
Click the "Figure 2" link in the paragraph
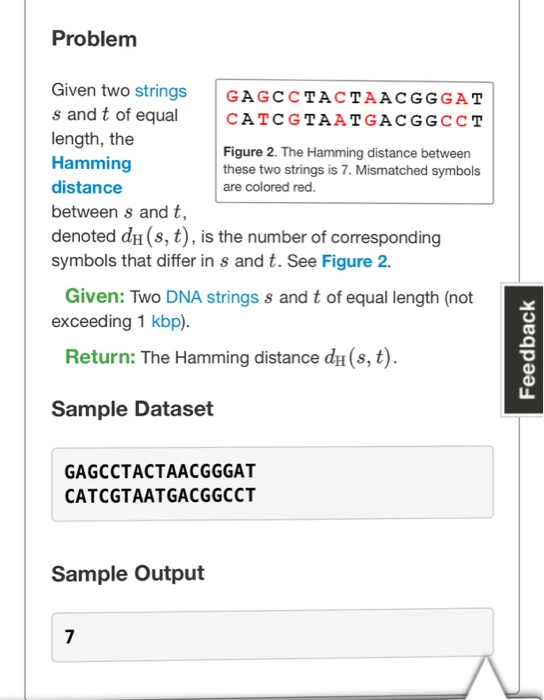(355, 261)
